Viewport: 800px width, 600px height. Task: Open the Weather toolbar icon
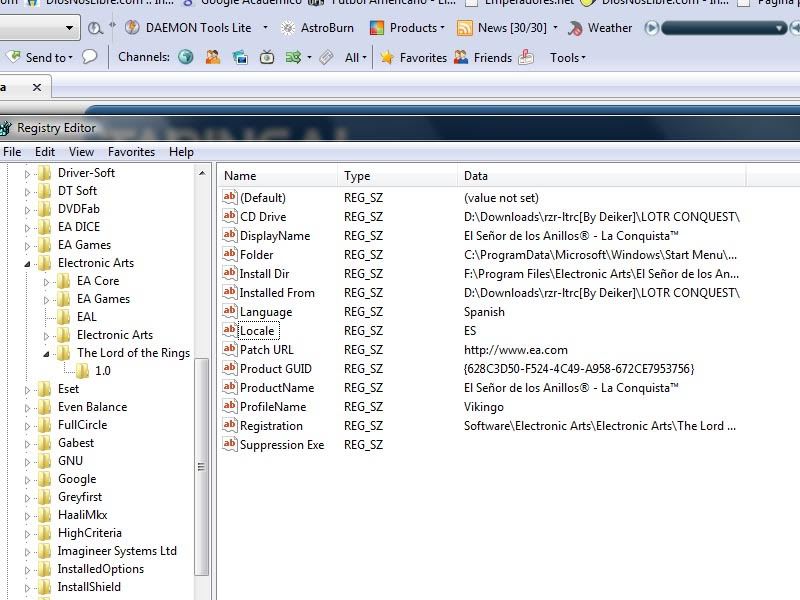click(x=575, y=29)
